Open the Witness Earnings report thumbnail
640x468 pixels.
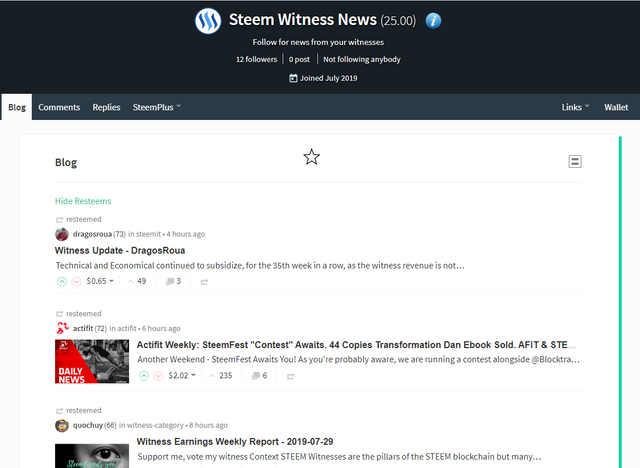pyautogui.click(x=92, y=456)
